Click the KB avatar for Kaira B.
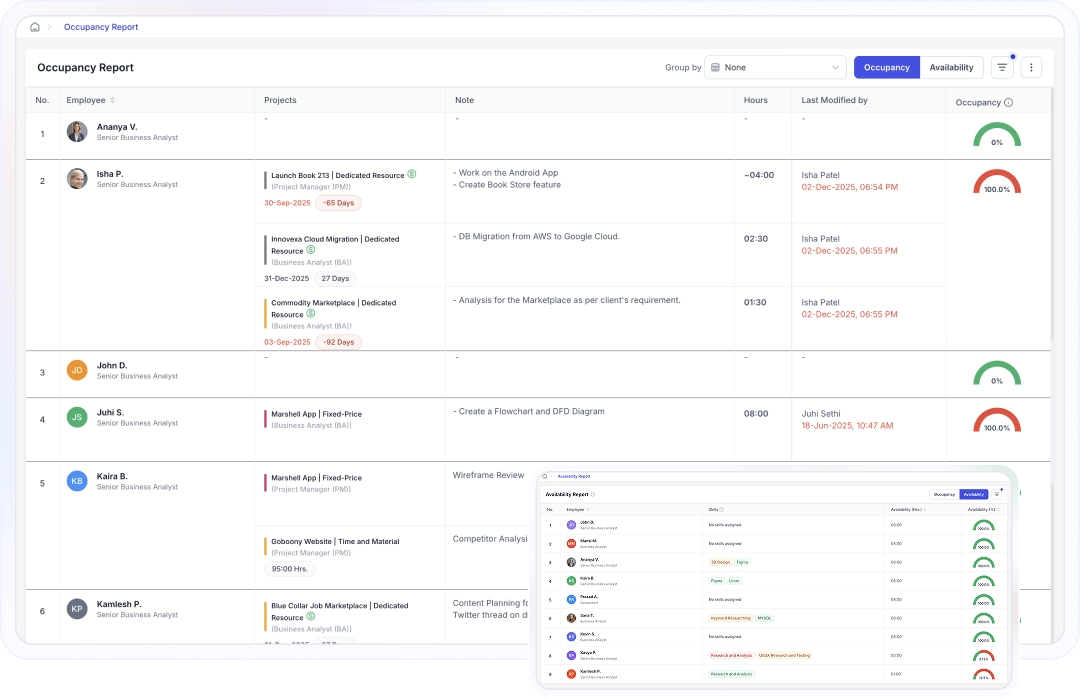The height and width of the screenshot is (698, 1080). coord(77,481)
